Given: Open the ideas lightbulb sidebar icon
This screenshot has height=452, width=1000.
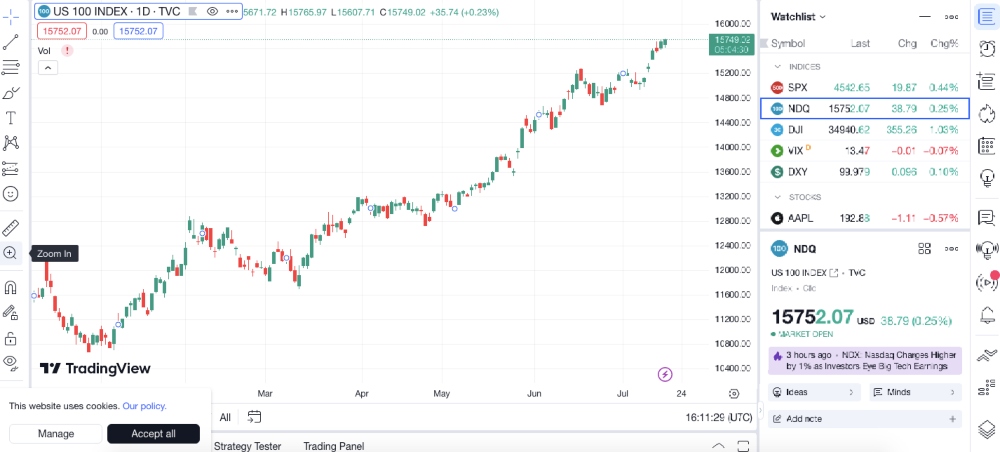Looking at the screenshot, I should [x=986, y=177].
